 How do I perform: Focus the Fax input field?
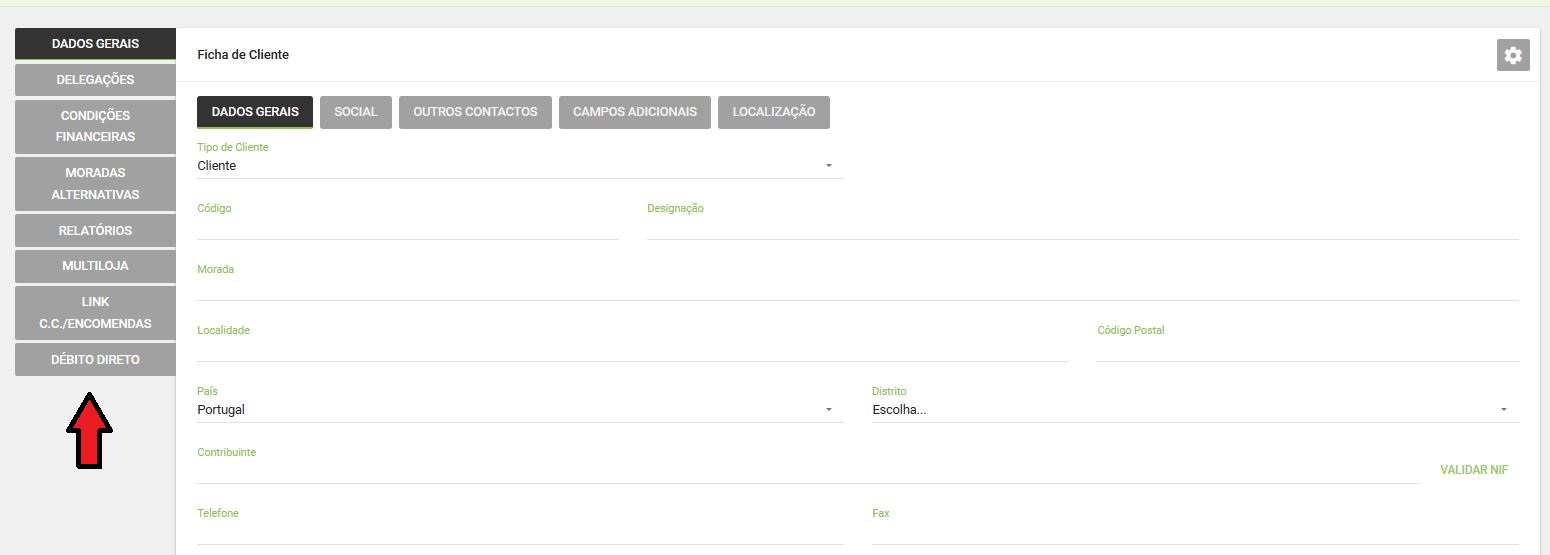tap(1195, 533)
